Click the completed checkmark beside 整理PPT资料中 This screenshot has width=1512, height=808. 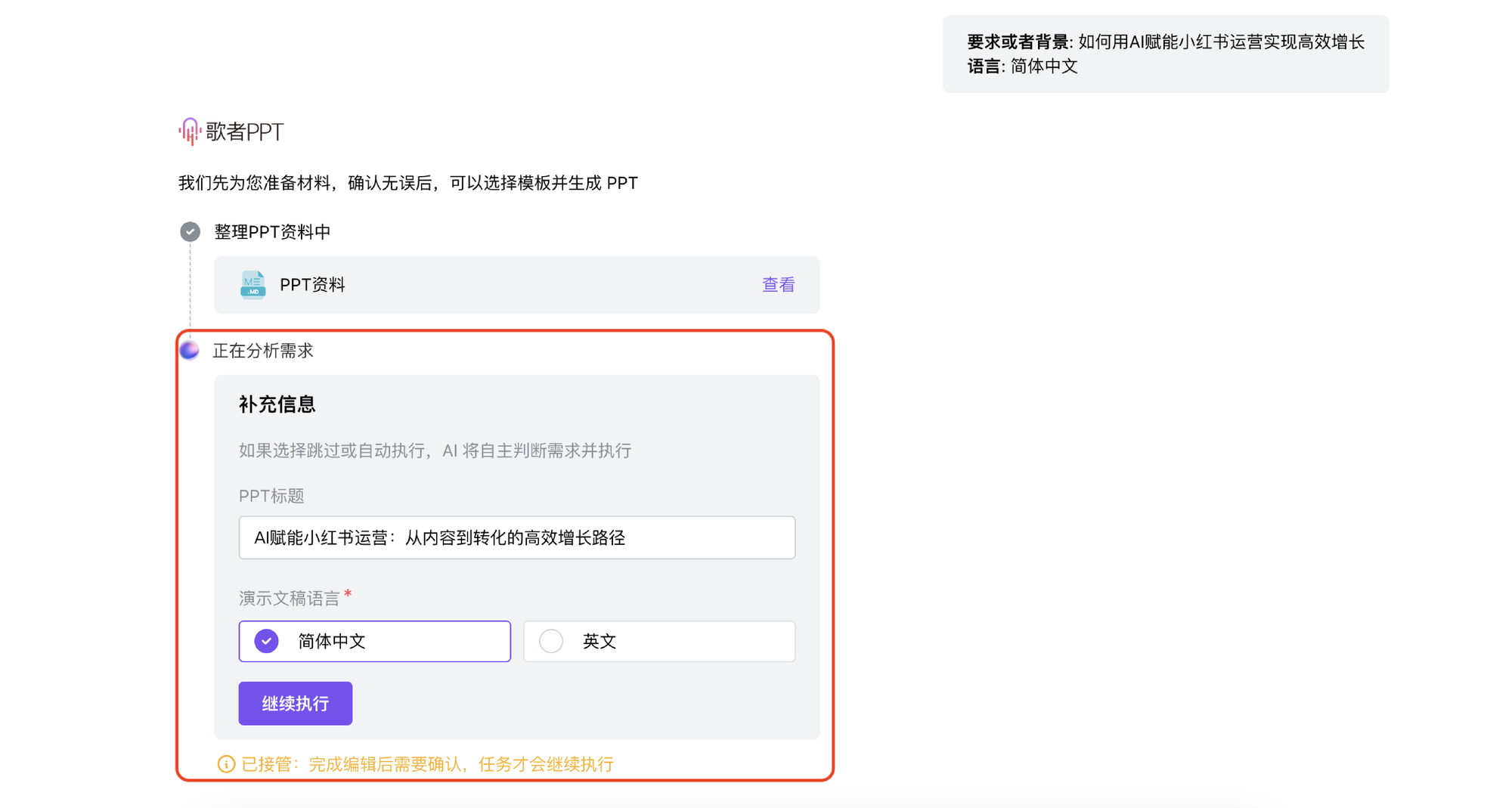pyautogui.click(x=190, y=231)
